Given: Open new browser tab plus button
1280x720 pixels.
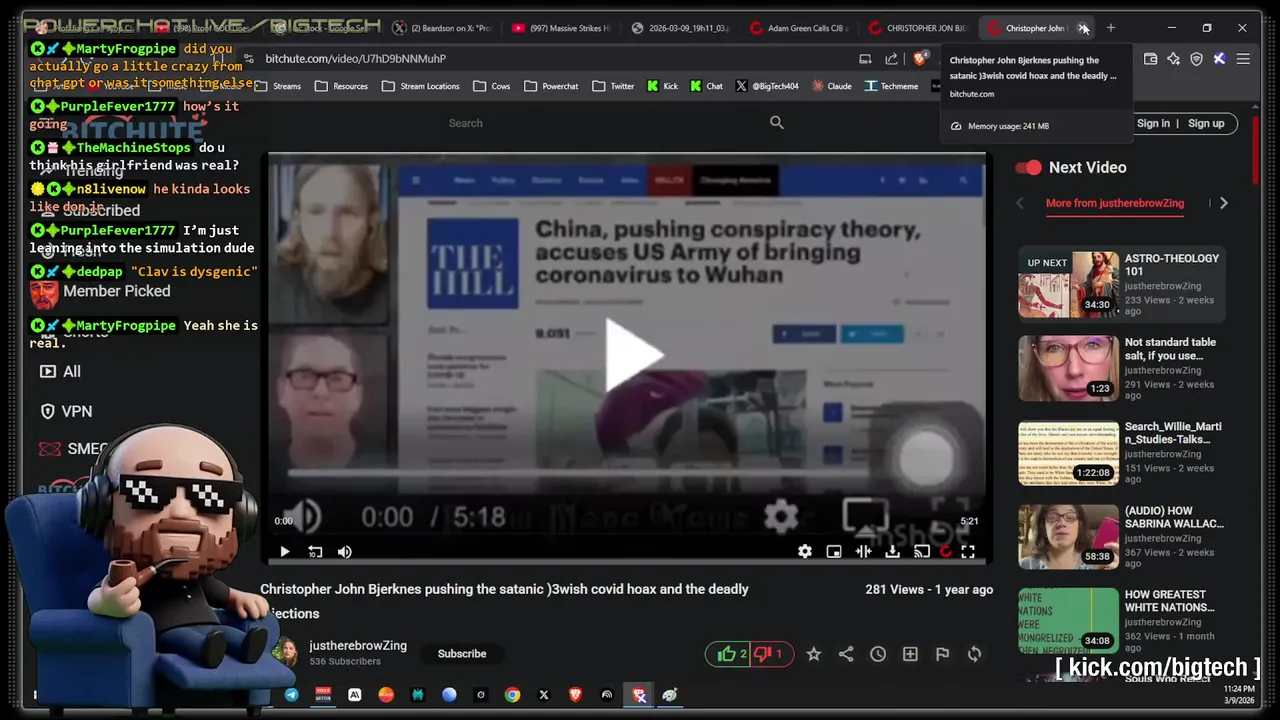Looking at the screenshot, I should point(1110,28).
